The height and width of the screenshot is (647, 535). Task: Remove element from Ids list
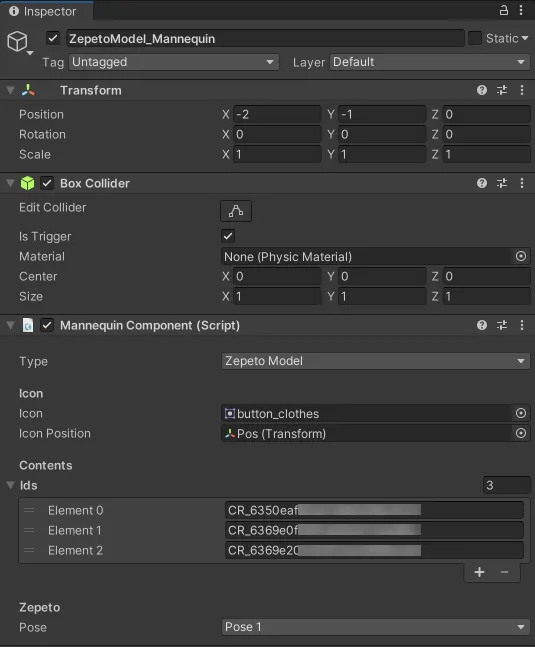(504, 572)
